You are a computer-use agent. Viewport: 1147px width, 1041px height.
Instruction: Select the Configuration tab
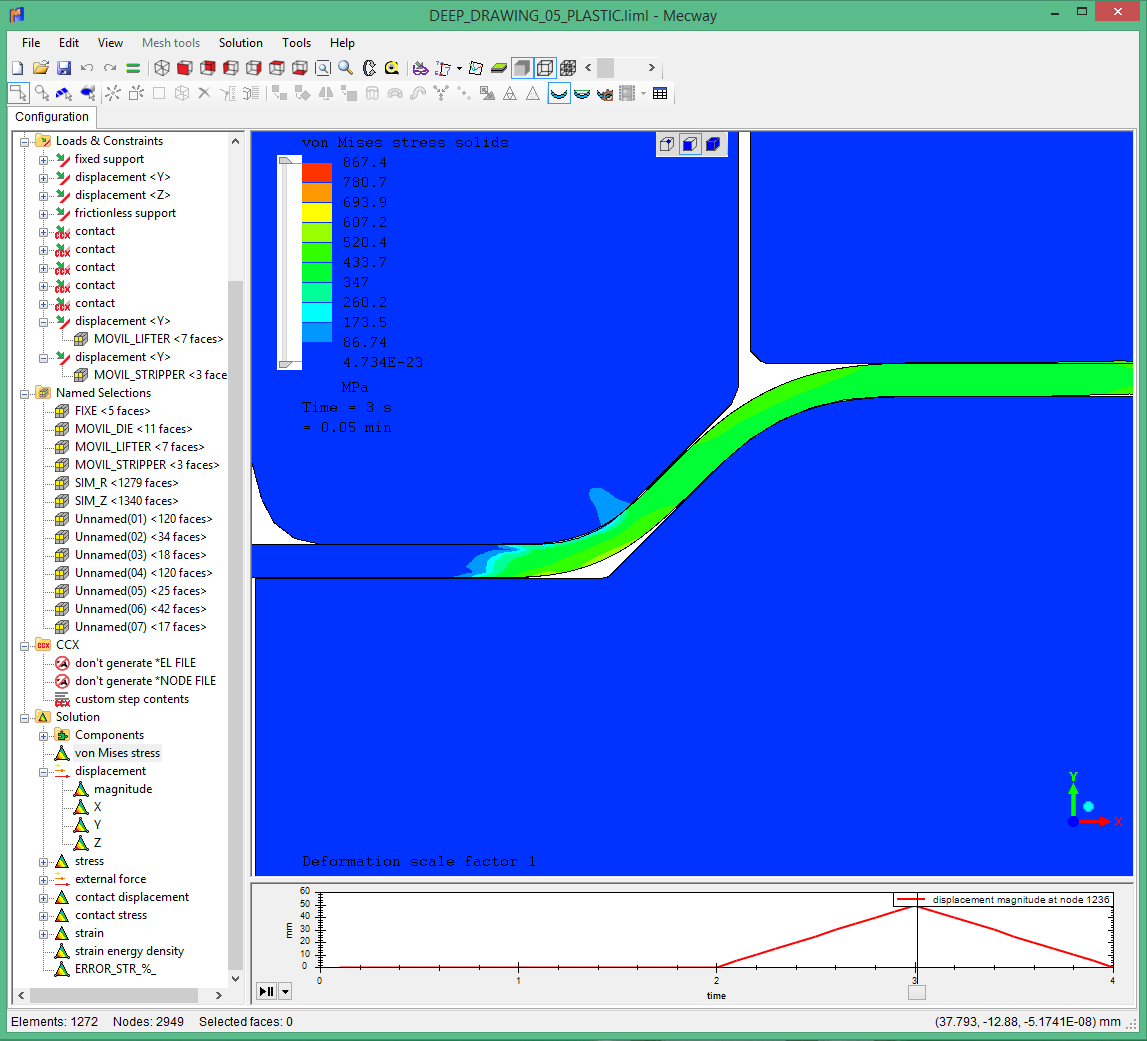(x=52, y=116)
